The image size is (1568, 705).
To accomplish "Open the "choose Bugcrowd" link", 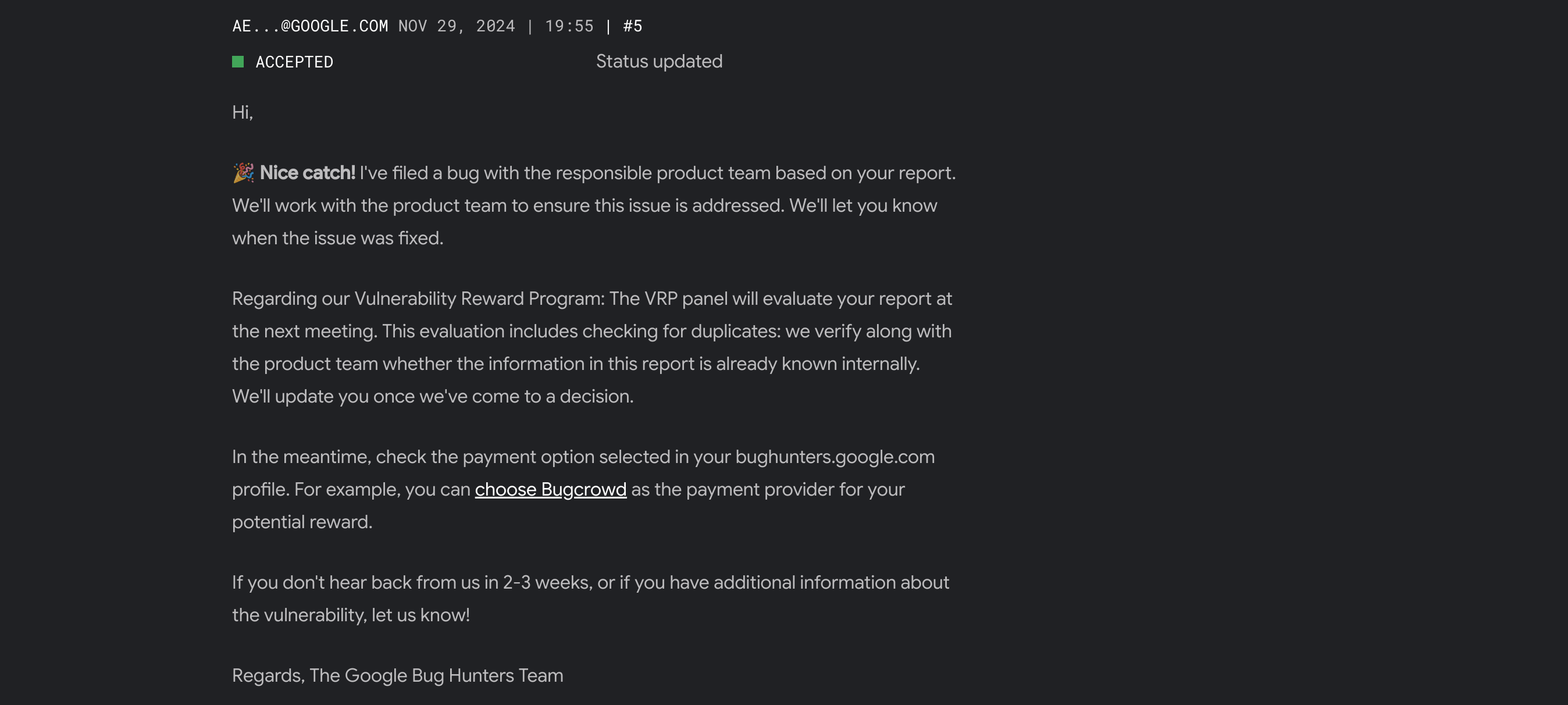I will (550, 489).
